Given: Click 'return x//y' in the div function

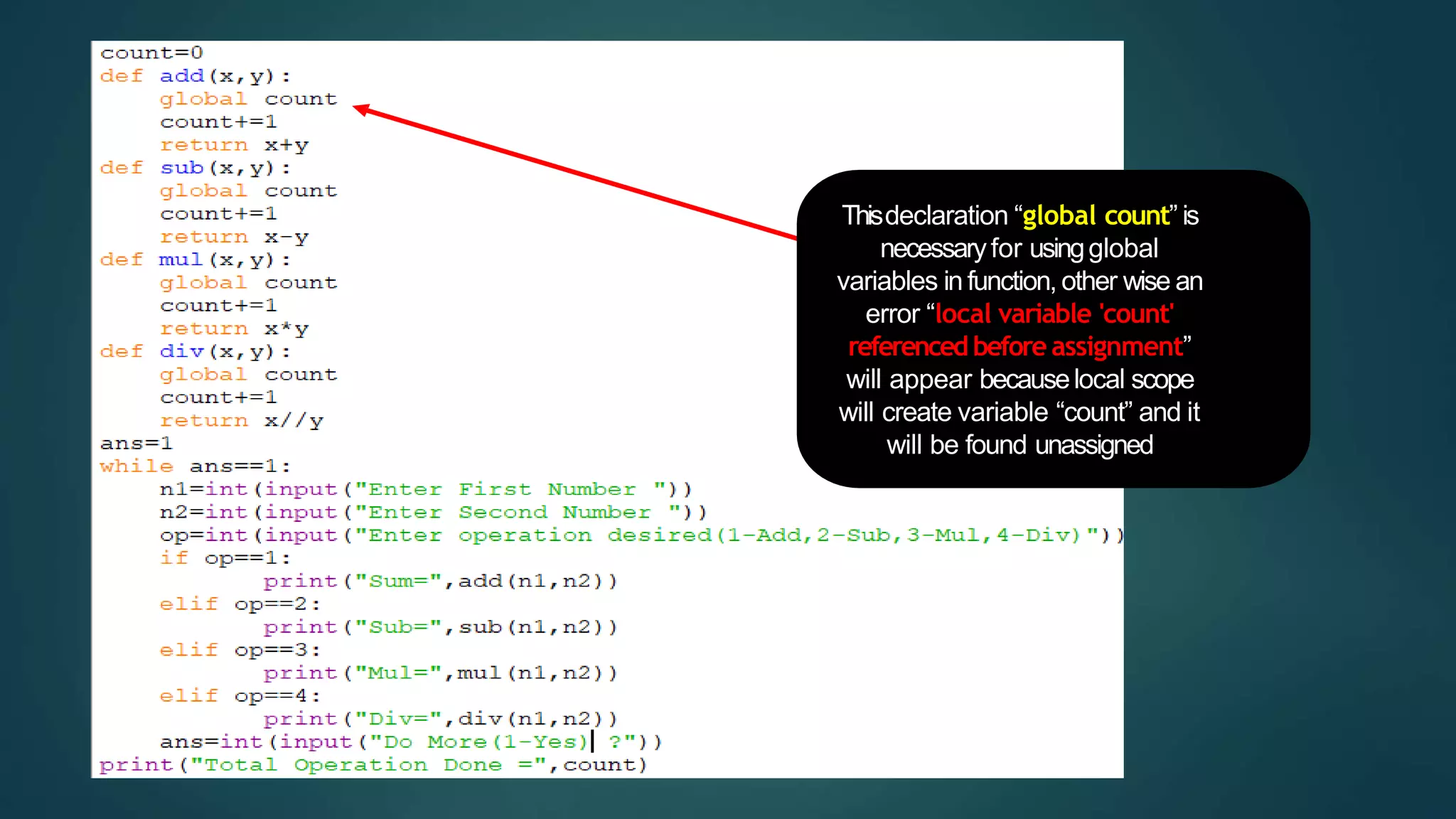Looking at the screenshot, I should click(x=241, y=420).
